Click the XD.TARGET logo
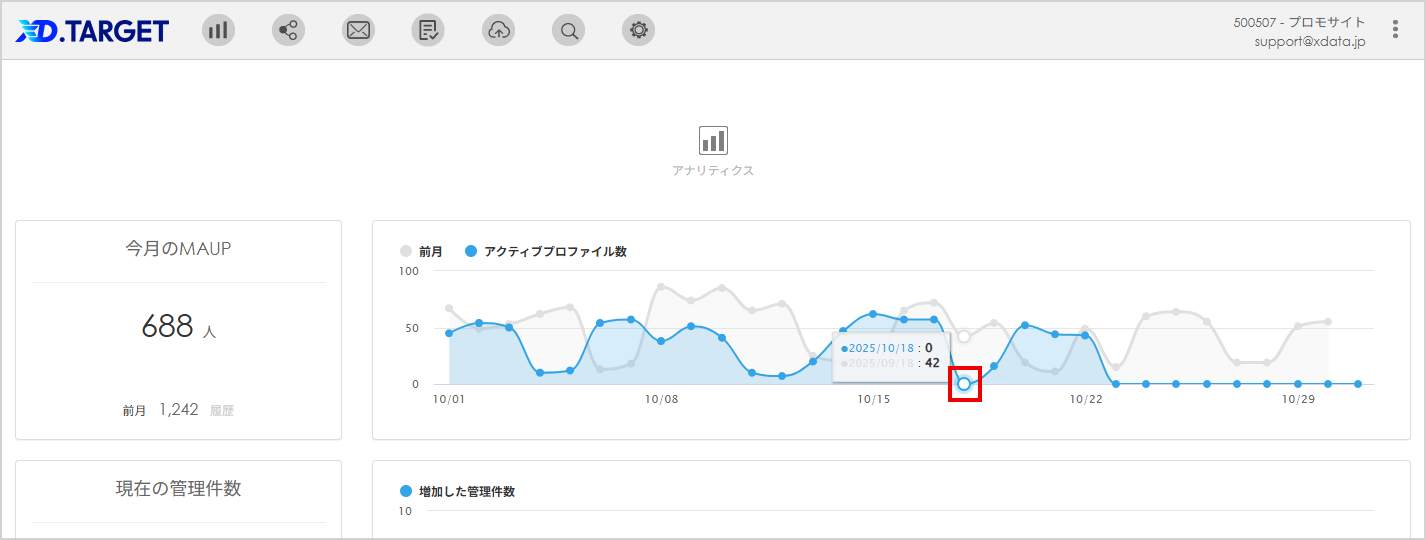The image size is (1426, 540). point(92,31)
